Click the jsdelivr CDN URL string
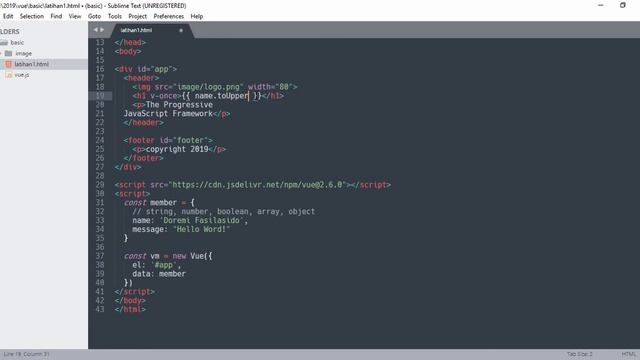640x360 pixels. point(259,185)
